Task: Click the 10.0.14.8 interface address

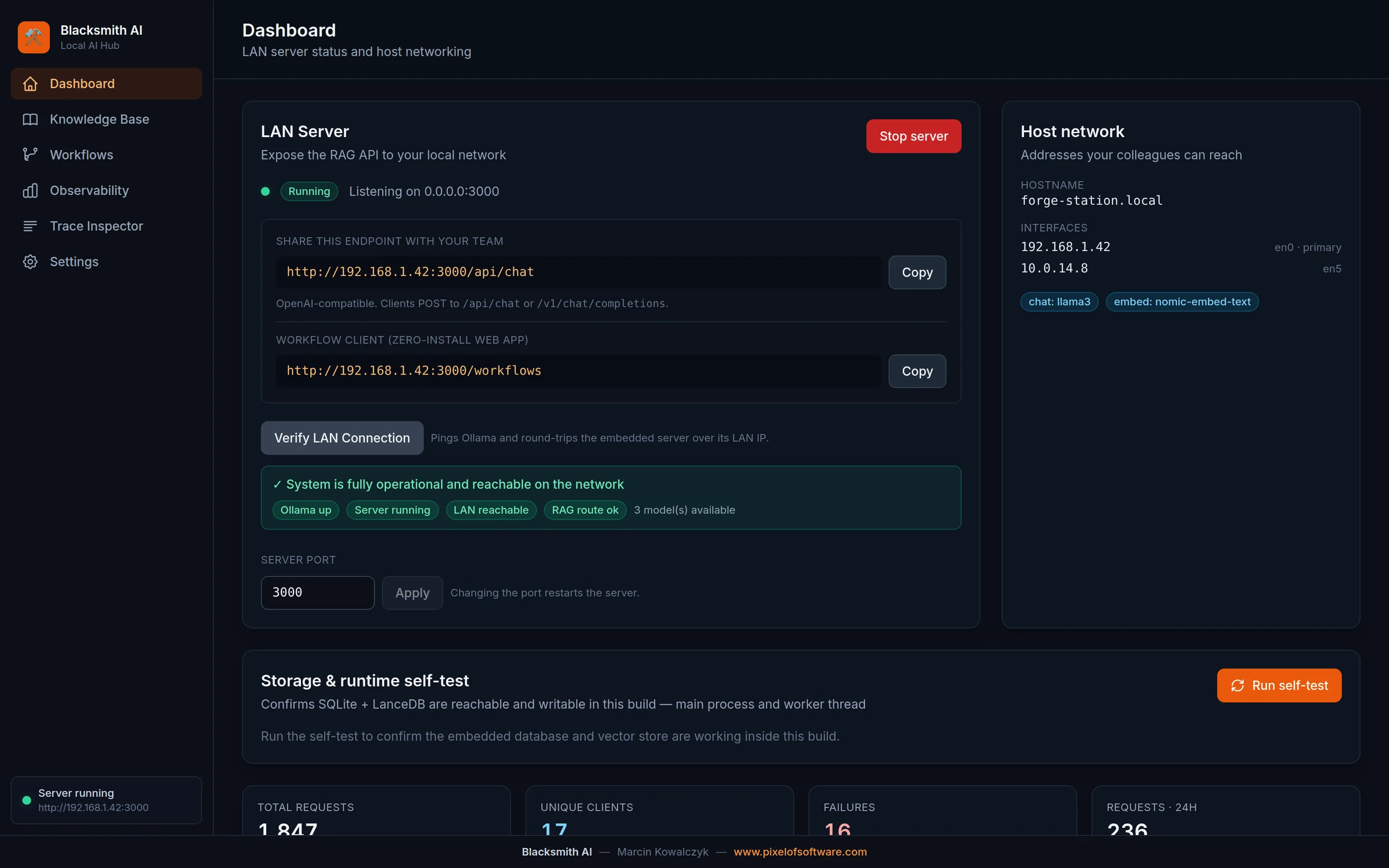Action: pos(1054,268)
